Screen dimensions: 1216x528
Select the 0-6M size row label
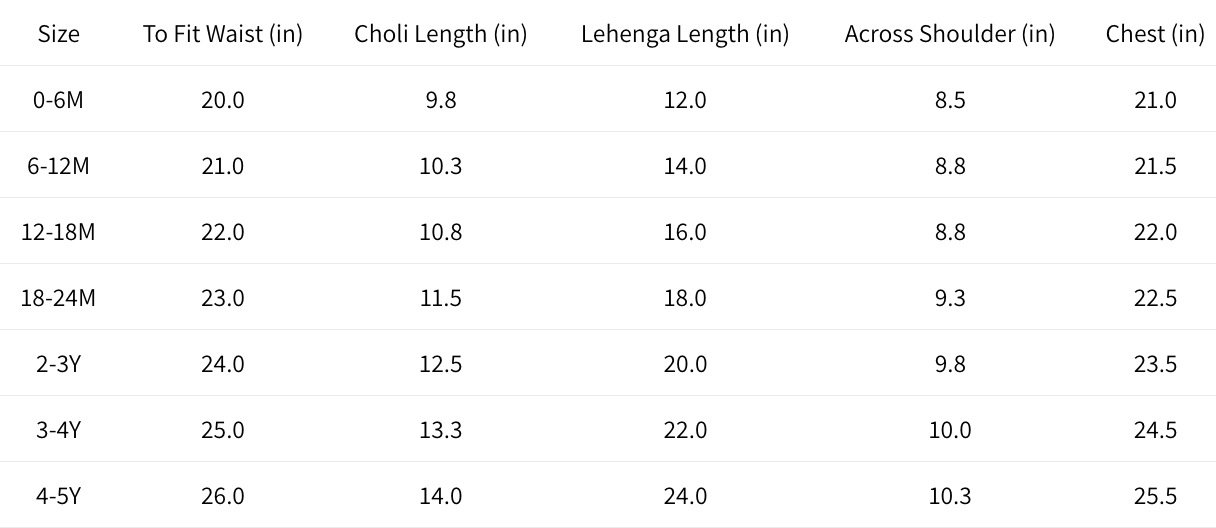[58, 100]
